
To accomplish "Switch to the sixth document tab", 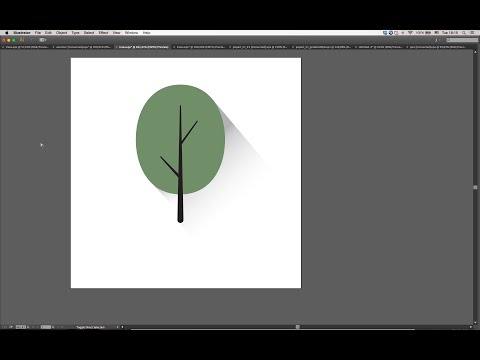I will pos(323,47).
